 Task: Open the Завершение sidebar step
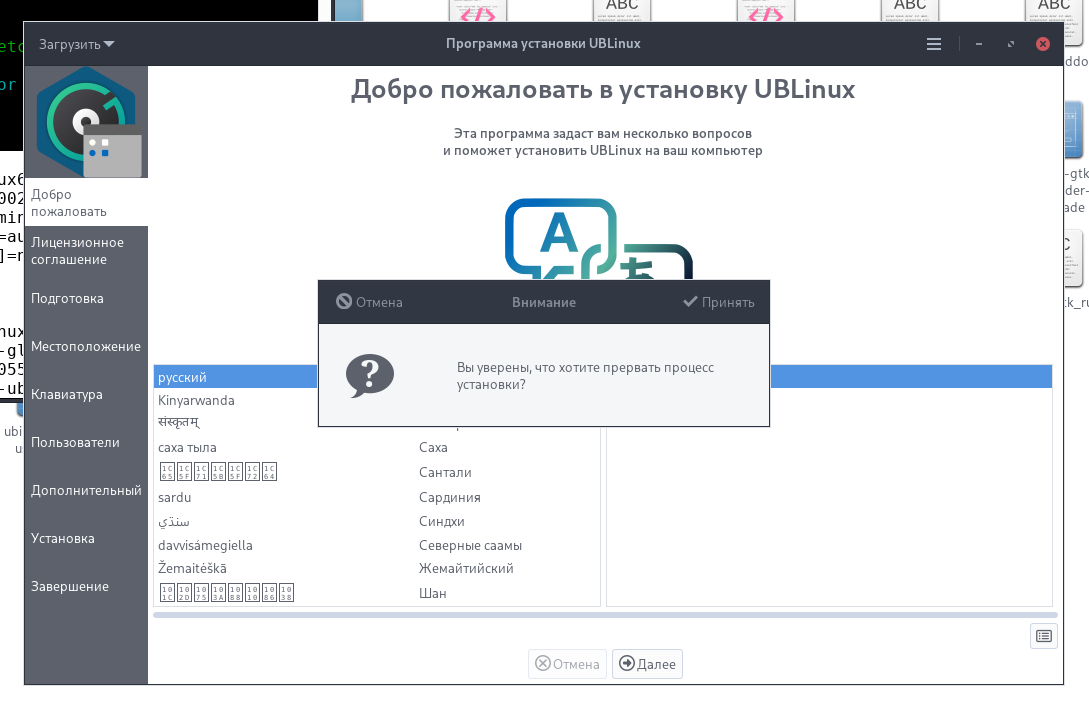pyautogui.click(x=86, y=586)
